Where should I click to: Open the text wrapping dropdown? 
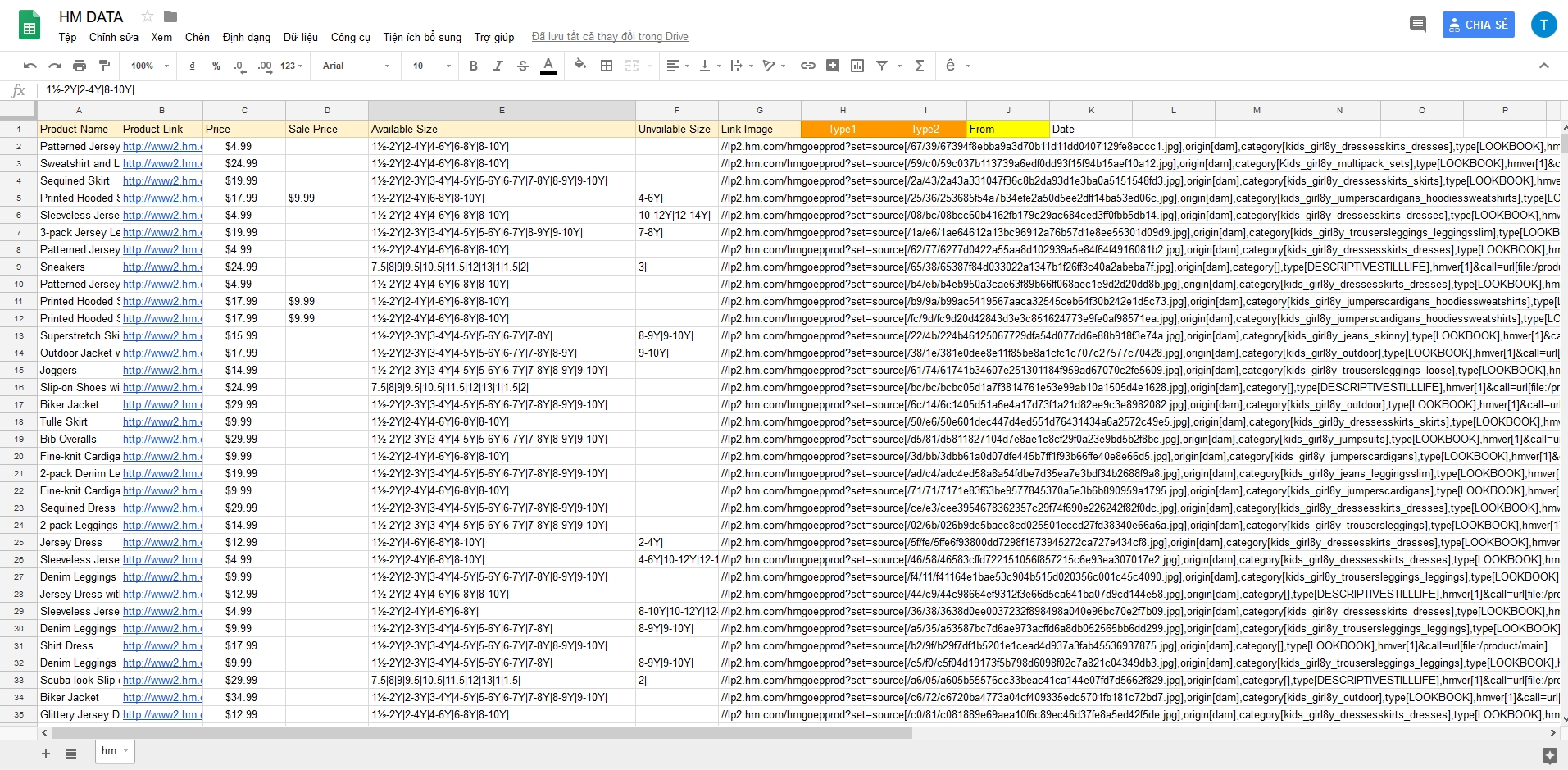coord(741,66)
